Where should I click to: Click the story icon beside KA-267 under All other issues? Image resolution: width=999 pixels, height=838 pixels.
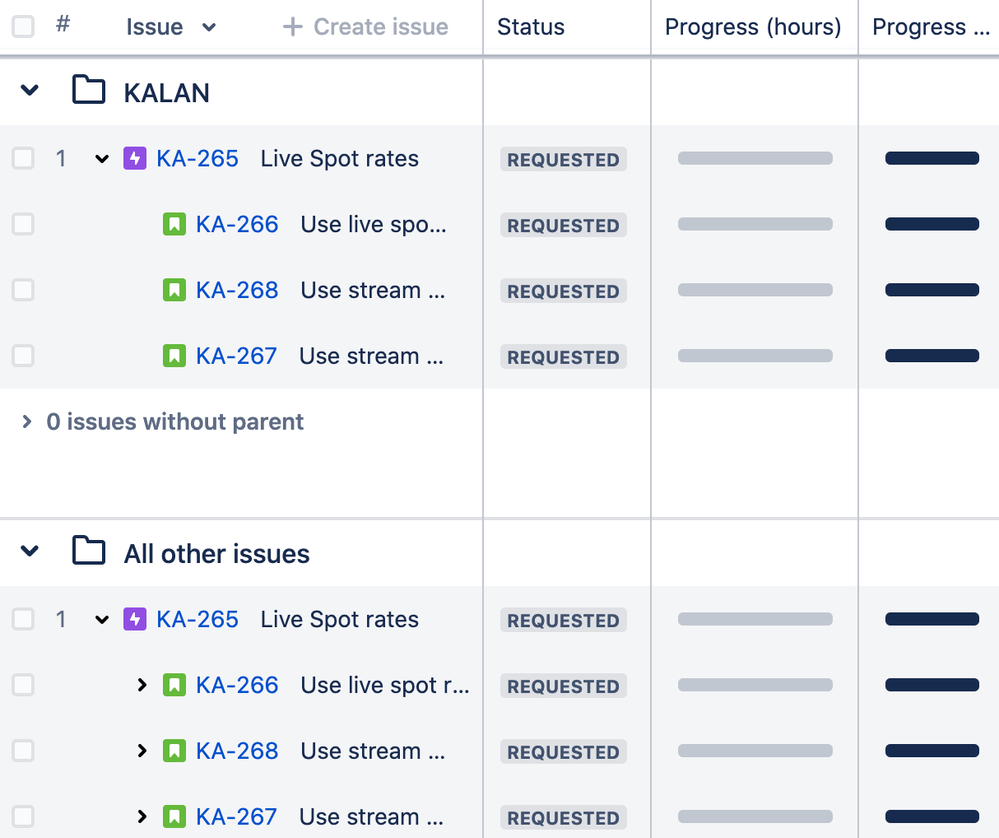[175, 817]
